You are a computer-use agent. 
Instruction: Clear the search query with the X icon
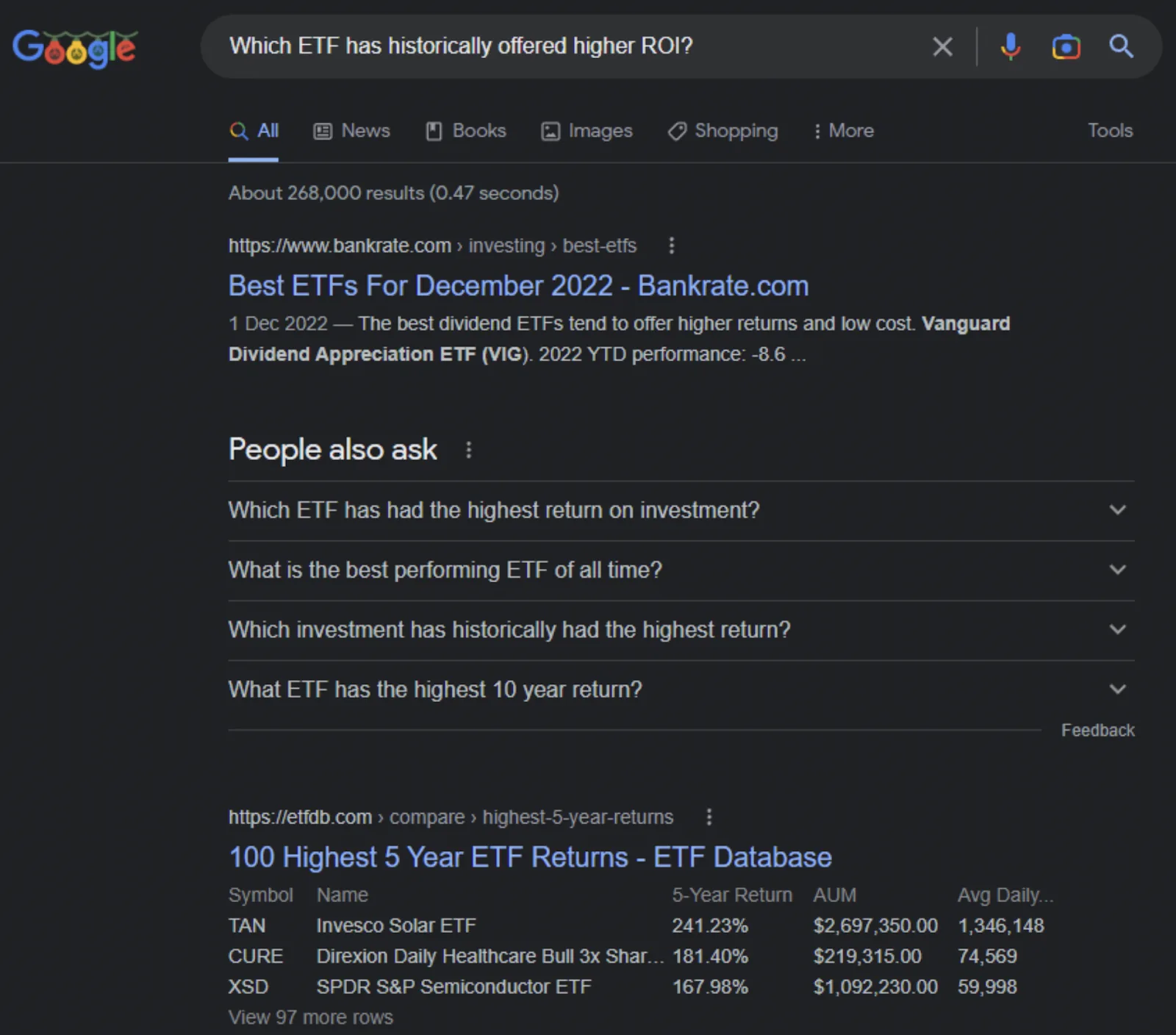[942, 46]
